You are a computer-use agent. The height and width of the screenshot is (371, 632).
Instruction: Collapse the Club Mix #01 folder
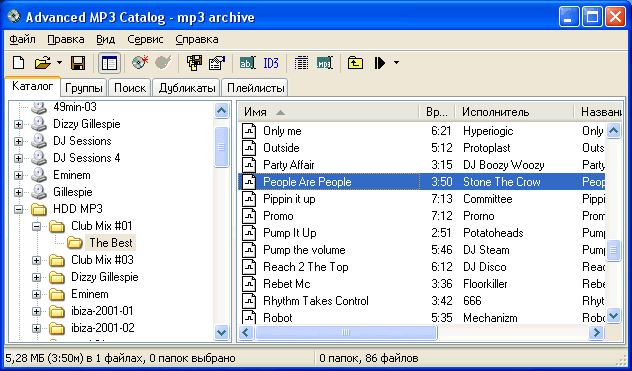pyautogui.click(x=36, y=226)
